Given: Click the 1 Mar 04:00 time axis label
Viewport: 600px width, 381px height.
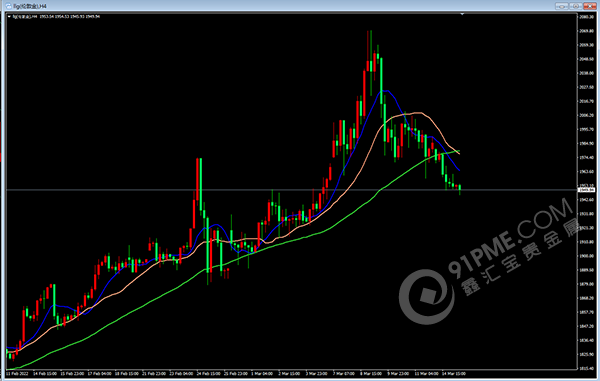Looking at the screenshot, I should pos(262,374).
